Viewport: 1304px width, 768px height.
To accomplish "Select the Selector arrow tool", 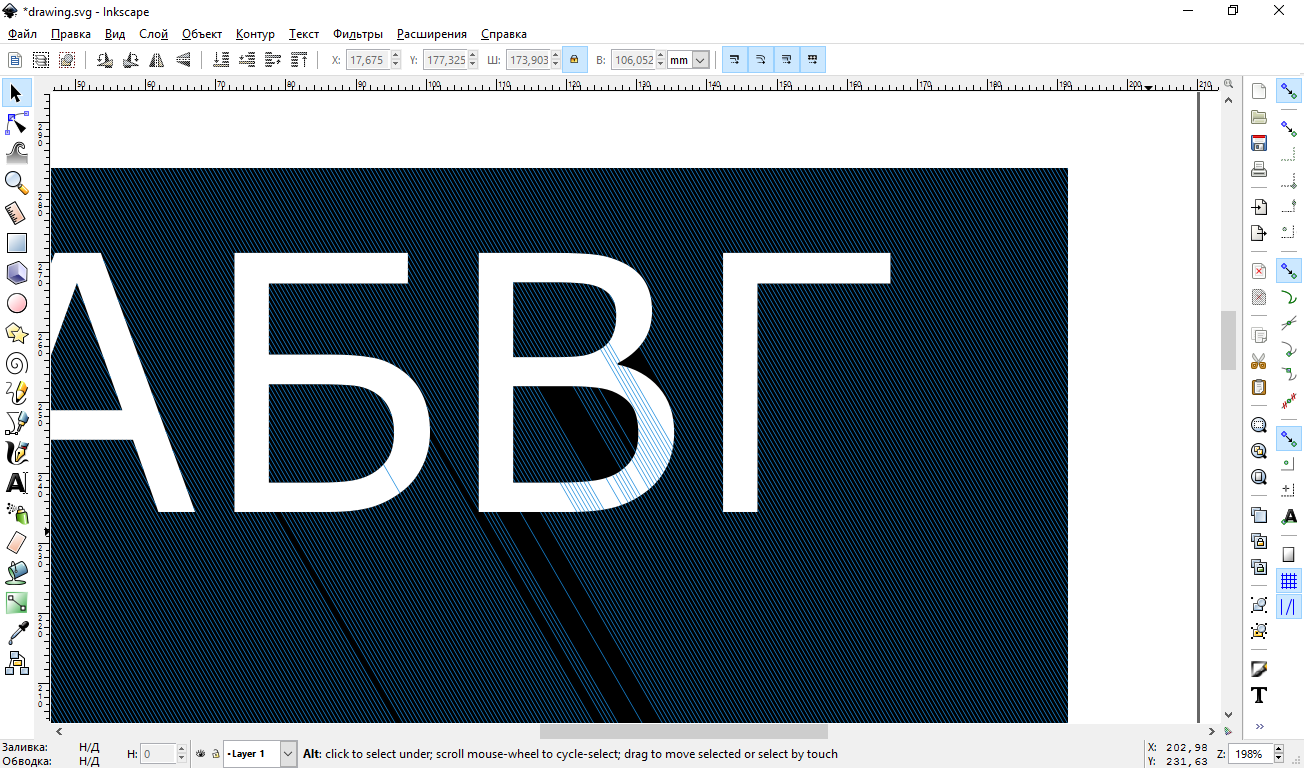I will [16, 93].
